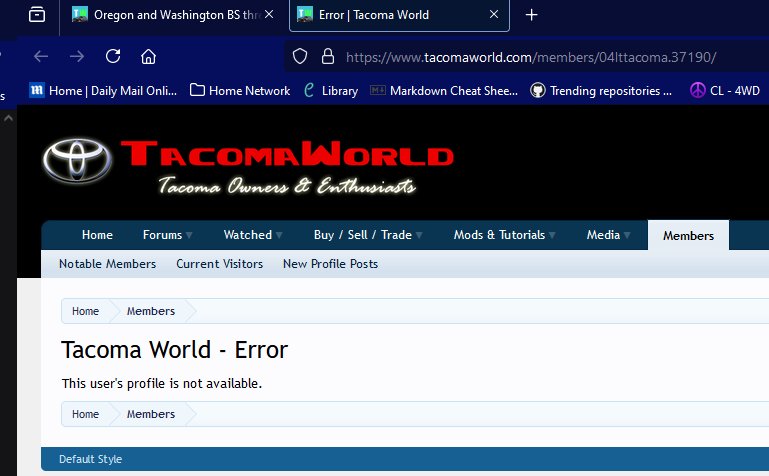The height and width of the screenshot is (476, 769).
Task: Open Mods & Tutorials section
Action: [x=499, y=235]
